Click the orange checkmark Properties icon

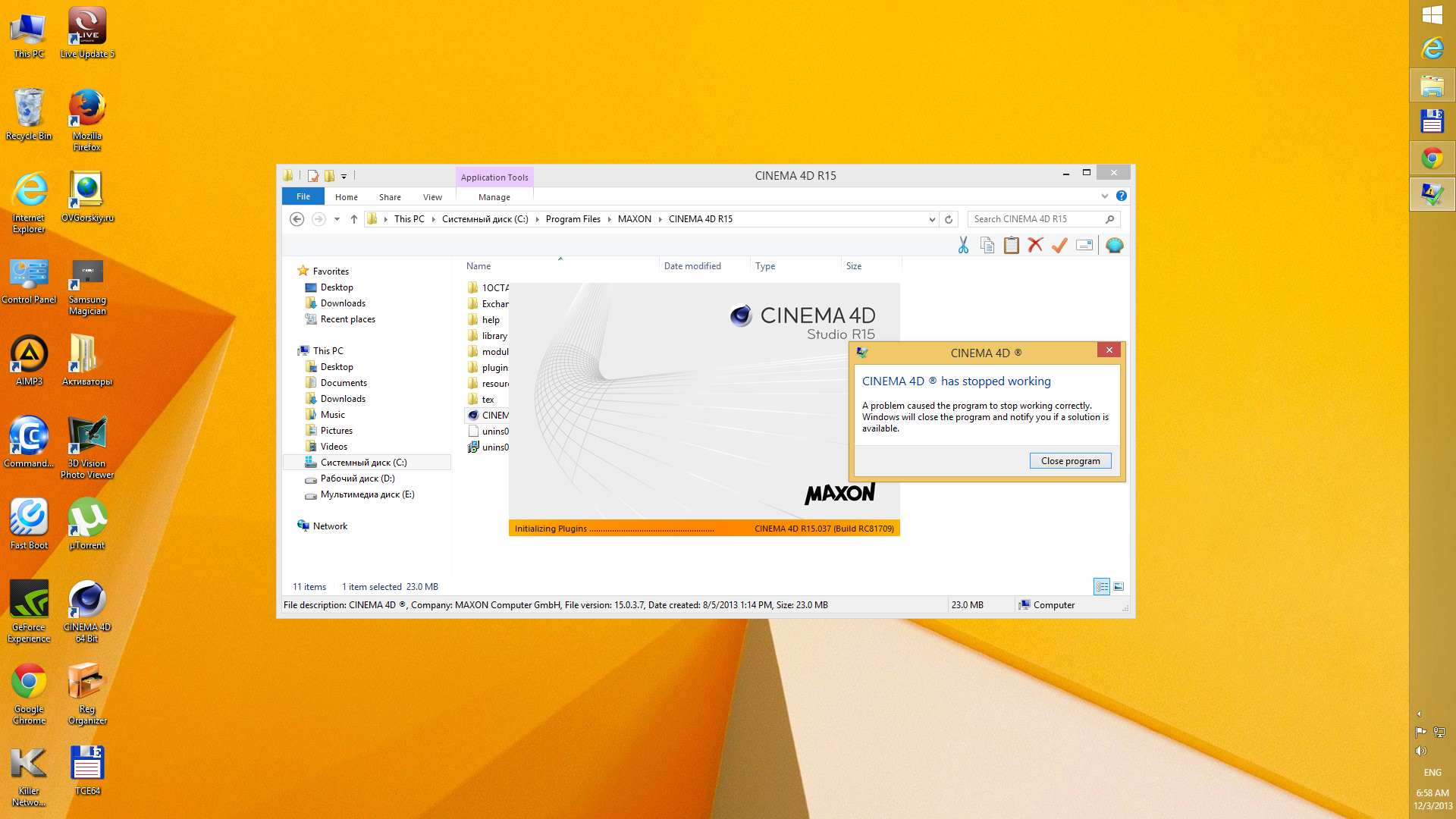point(1059,245)
